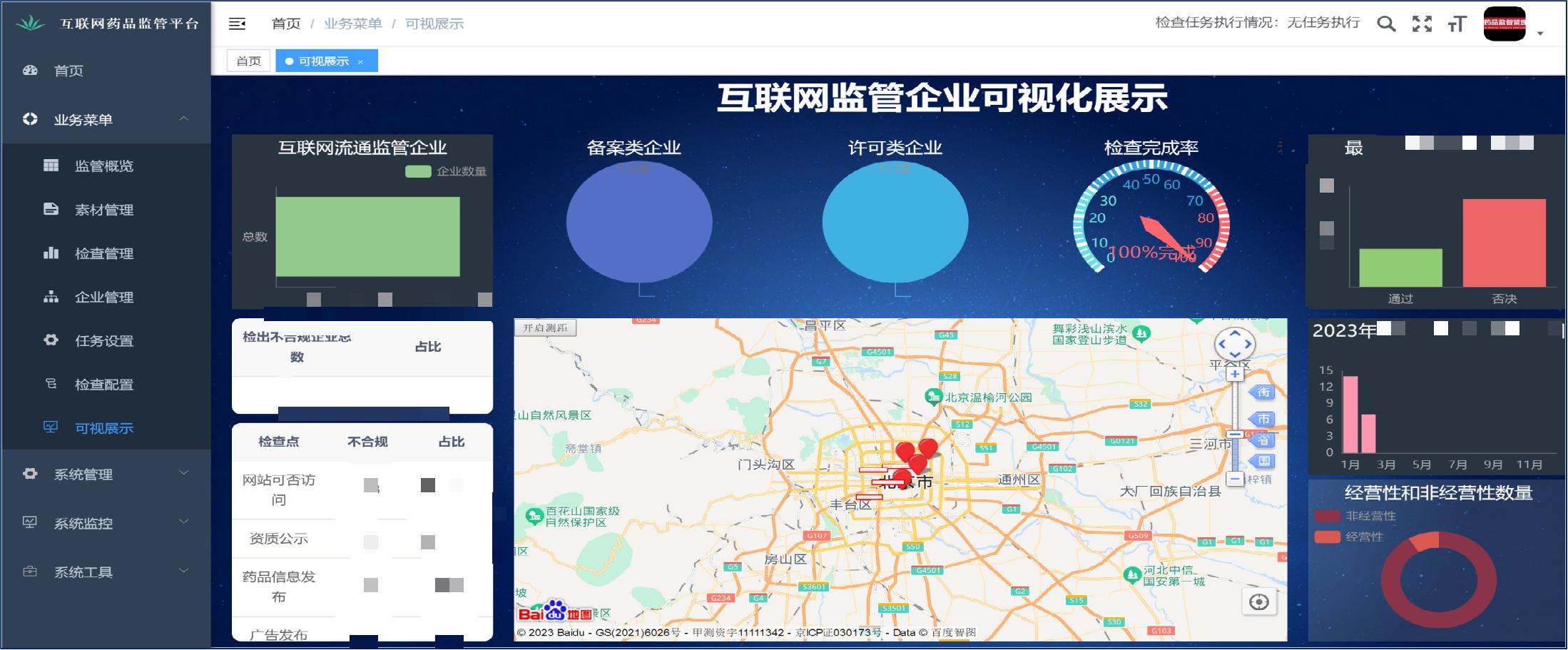
Task: Click the 素材管理 document icon
Action: (51, 209)
